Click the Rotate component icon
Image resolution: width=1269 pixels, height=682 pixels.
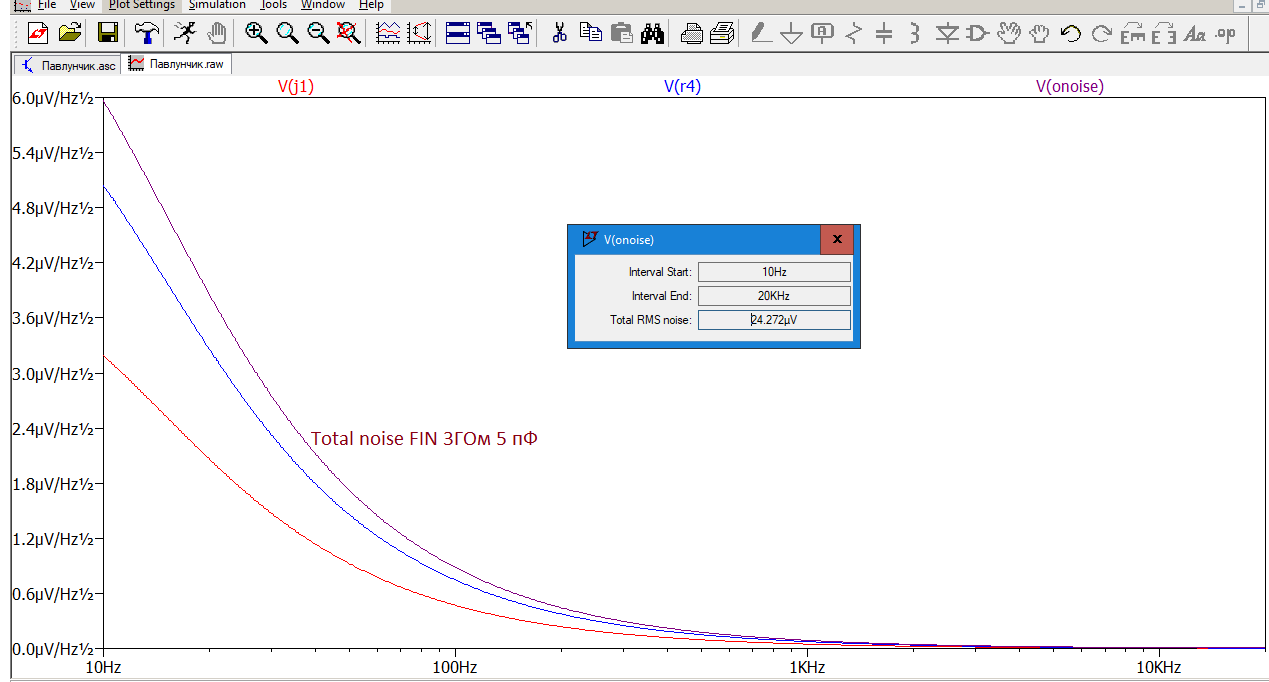click(x=1133, y=33)
